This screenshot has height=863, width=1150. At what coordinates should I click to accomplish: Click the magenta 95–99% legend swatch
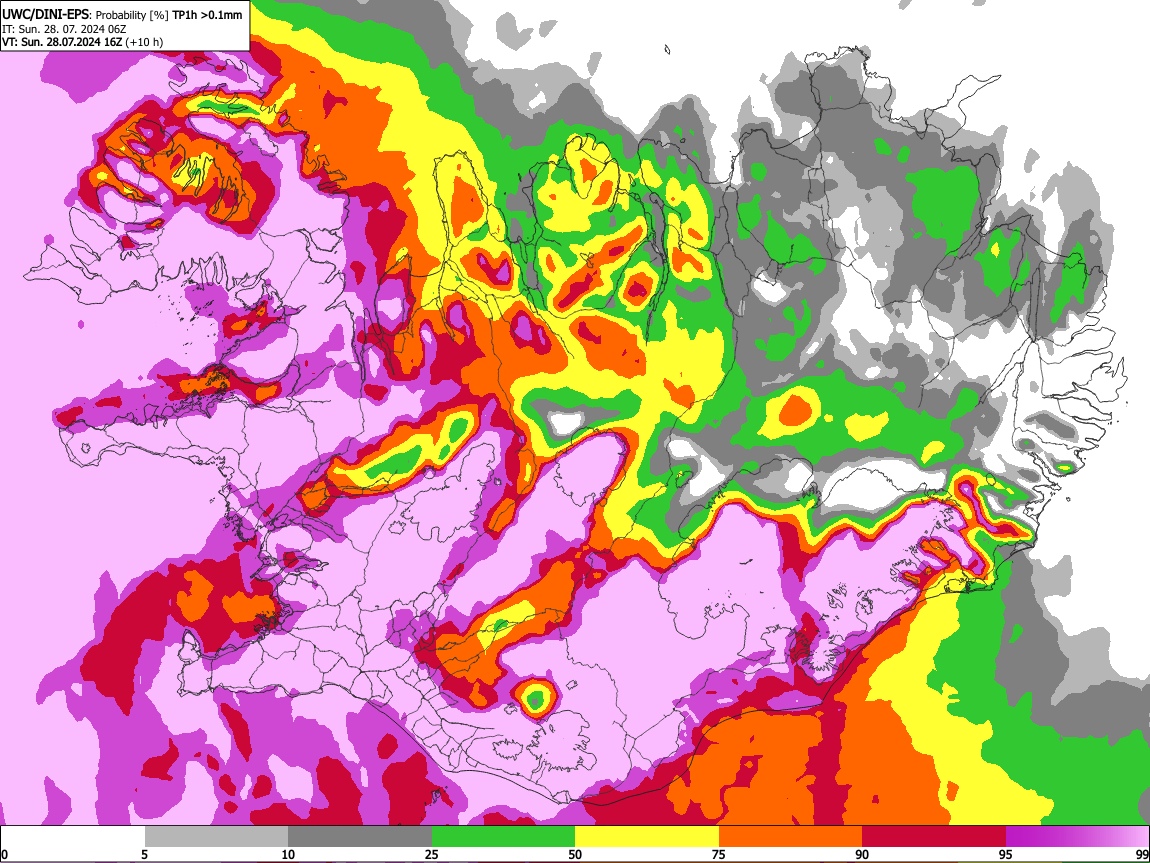[x=1077, y=837]
